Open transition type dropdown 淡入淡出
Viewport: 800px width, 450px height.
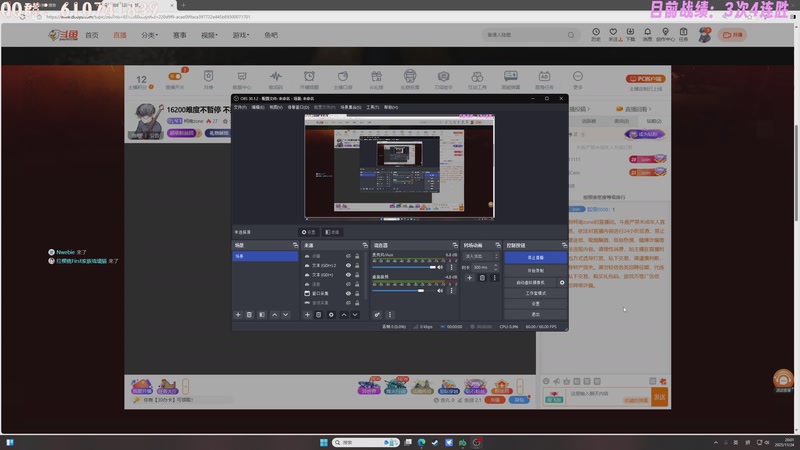tap(481, 256)
